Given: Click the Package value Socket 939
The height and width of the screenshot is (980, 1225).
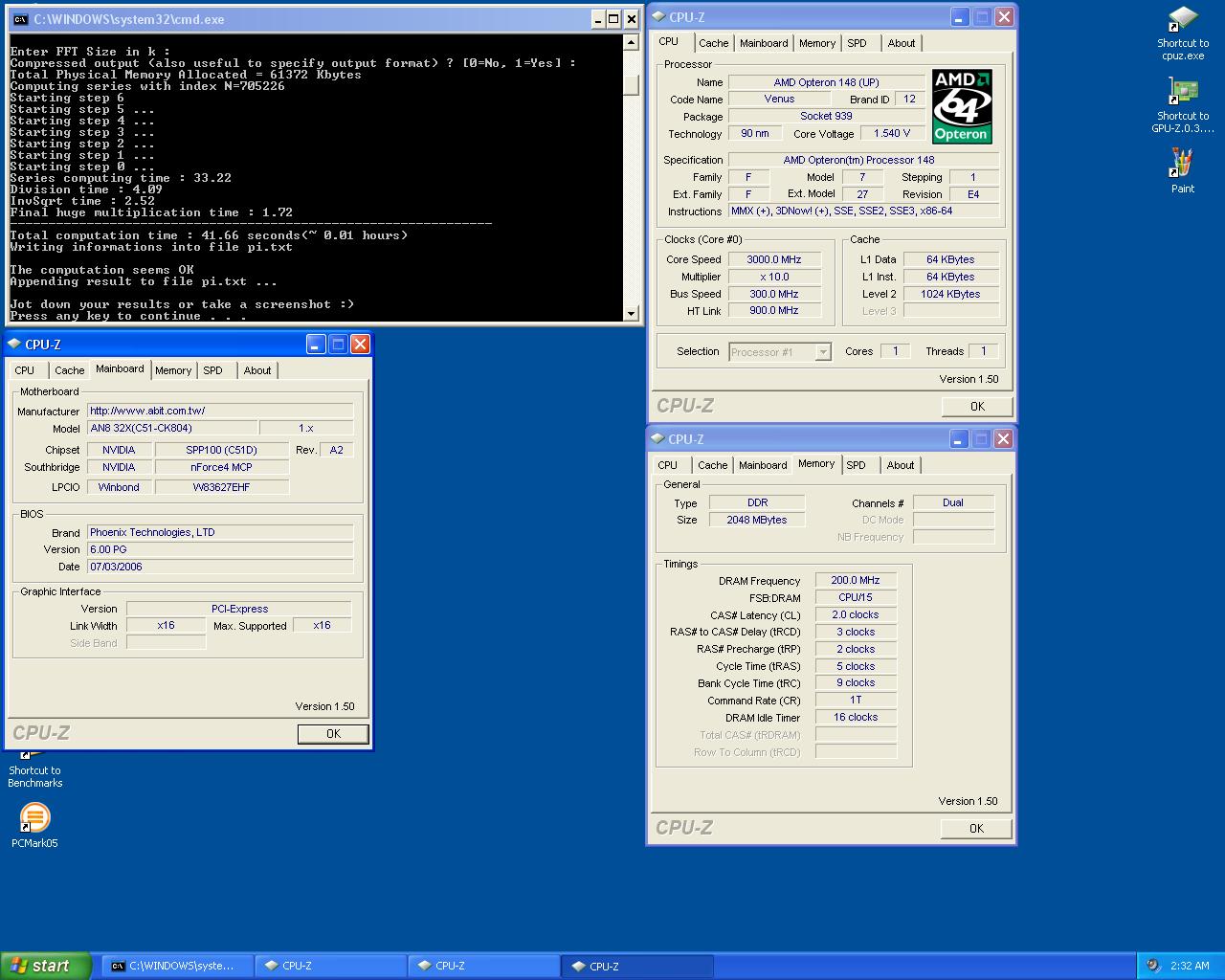Looking at the screenshot, I should point(826,116).
